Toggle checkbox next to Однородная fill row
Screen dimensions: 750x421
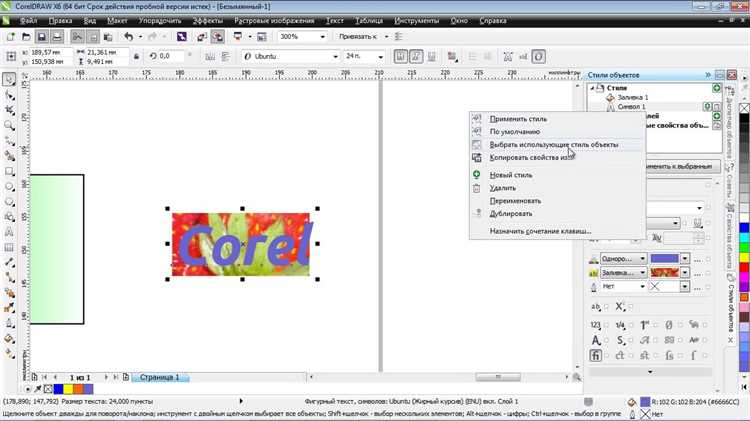708,259
